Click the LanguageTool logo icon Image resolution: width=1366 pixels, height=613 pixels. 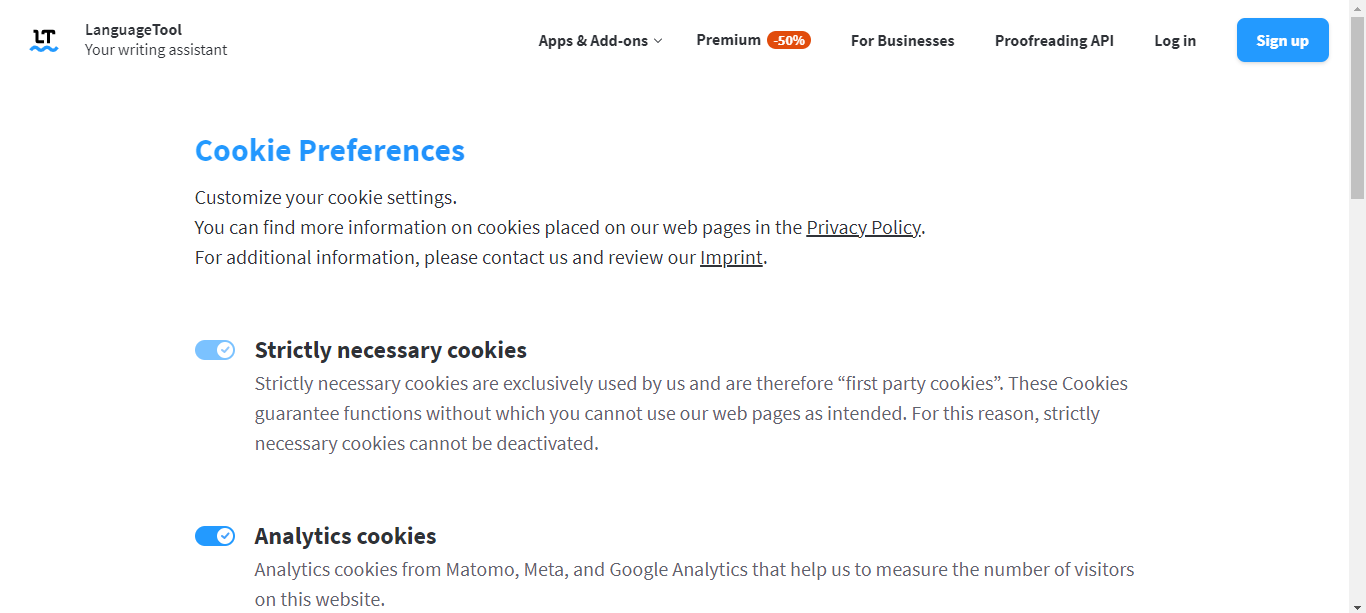pos(44,40)
